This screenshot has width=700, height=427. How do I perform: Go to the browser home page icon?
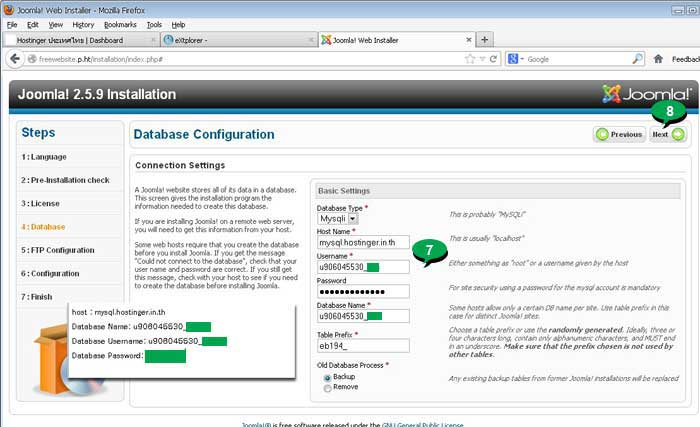(658, 59)
